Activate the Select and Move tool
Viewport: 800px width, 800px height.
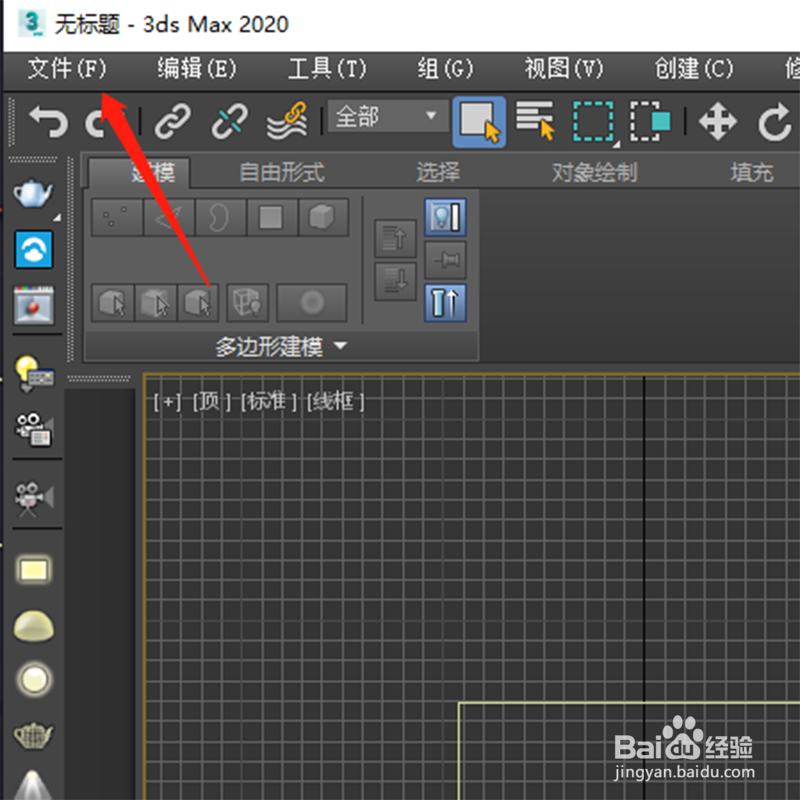pyautogui.click(x=718, y=121)
